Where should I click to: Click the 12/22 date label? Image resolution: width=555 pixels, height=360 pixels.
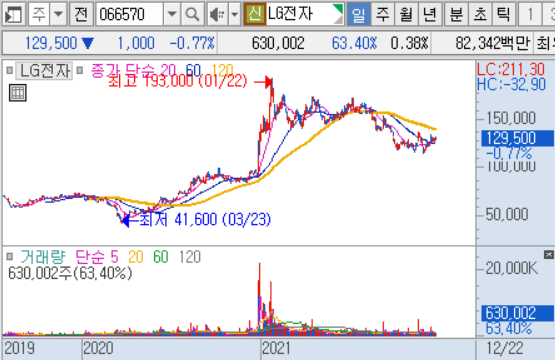coord(504,348)
